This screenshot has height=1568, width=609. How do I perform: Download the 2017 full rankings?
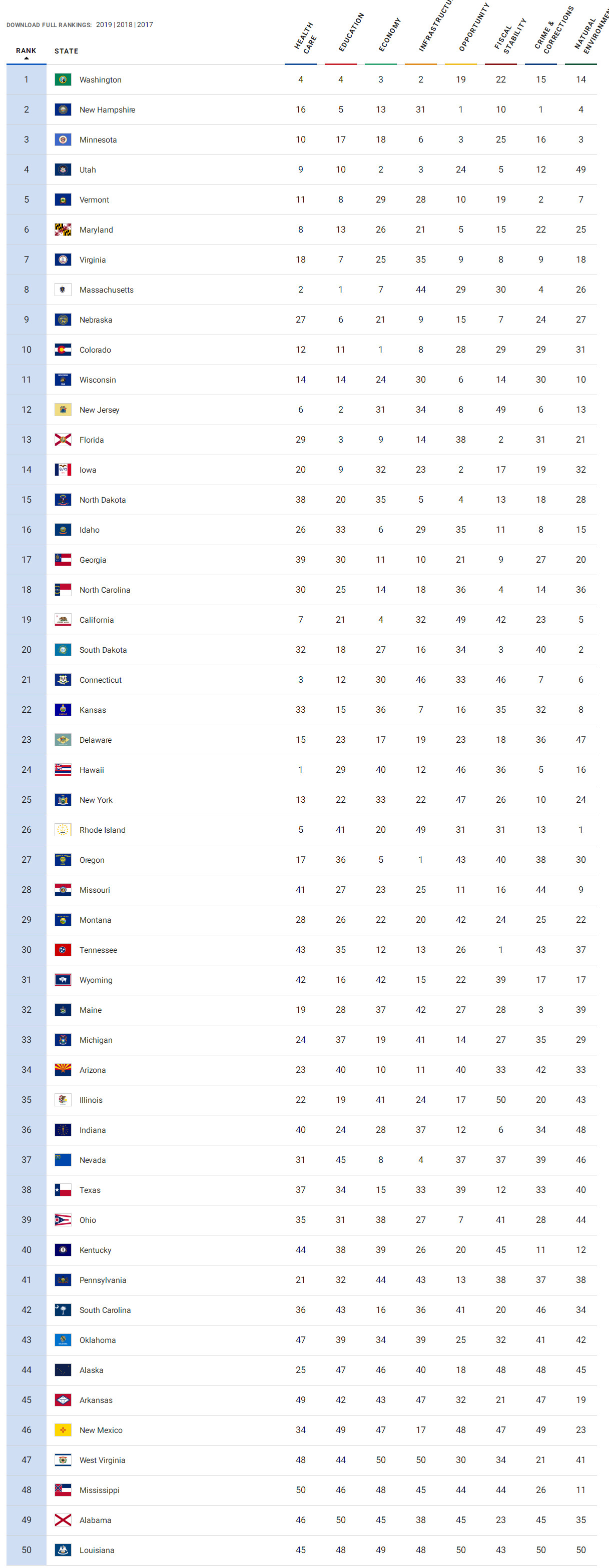tap(145, 25)
